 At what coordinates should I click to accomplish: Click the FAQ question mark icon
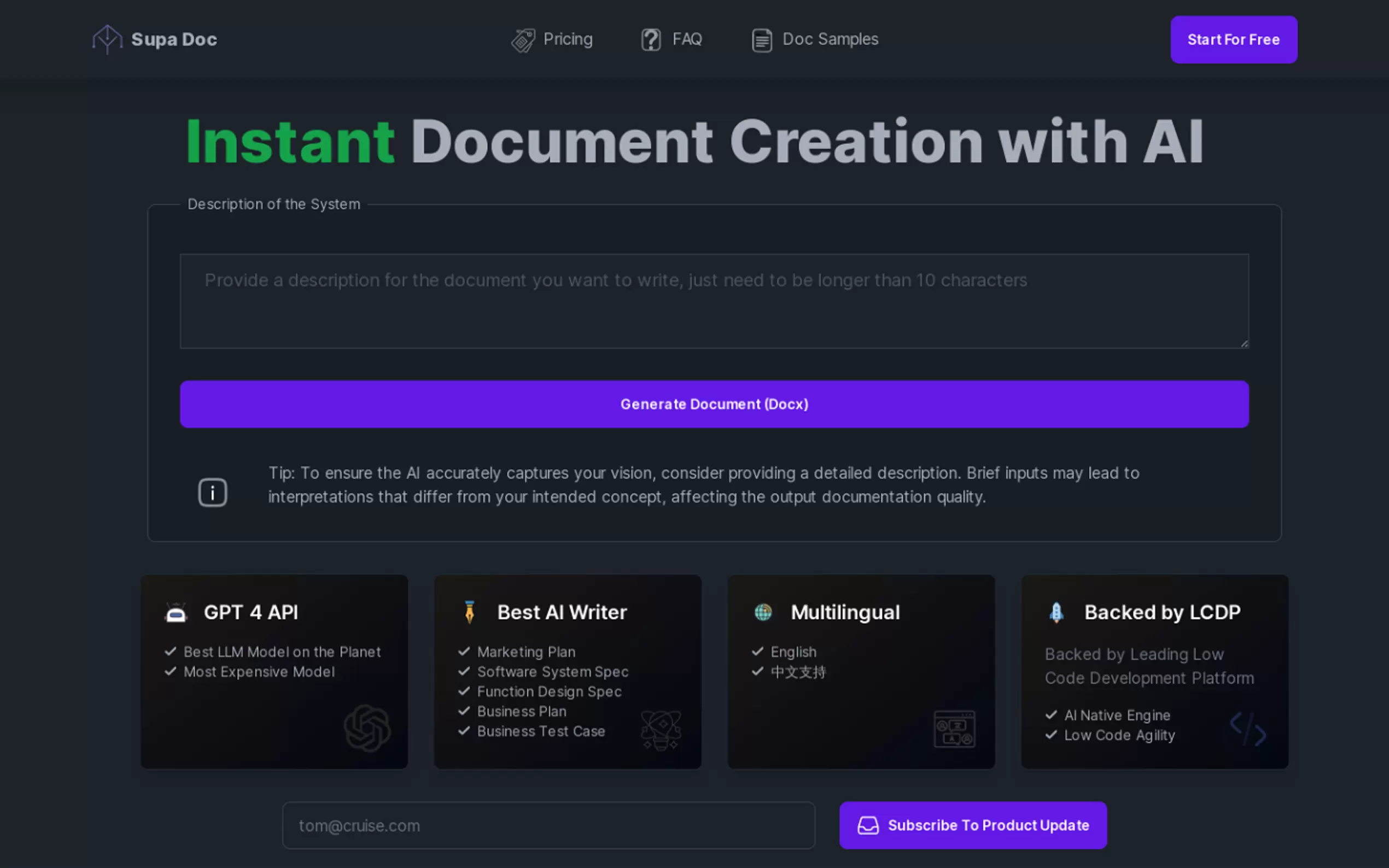pos(651,39)
